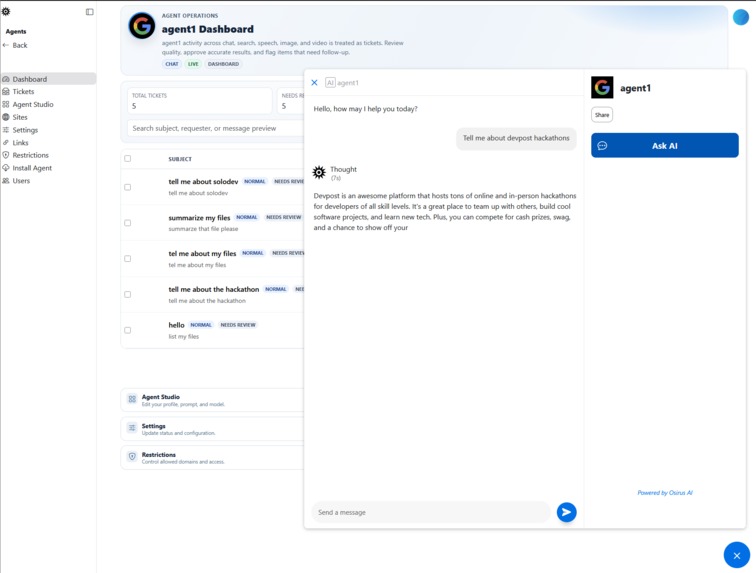Screen dimensions: 756x573
Task: Focus the Send a message field
Action: (431, 512)
